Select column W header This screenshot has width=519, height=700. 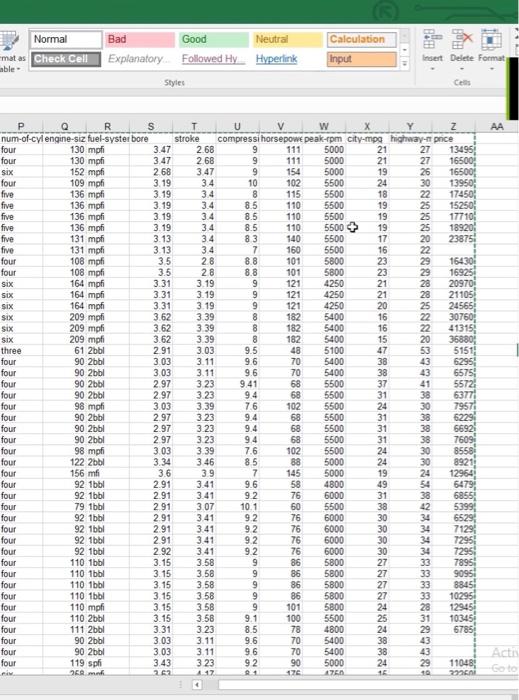click(x=324, y=127)
